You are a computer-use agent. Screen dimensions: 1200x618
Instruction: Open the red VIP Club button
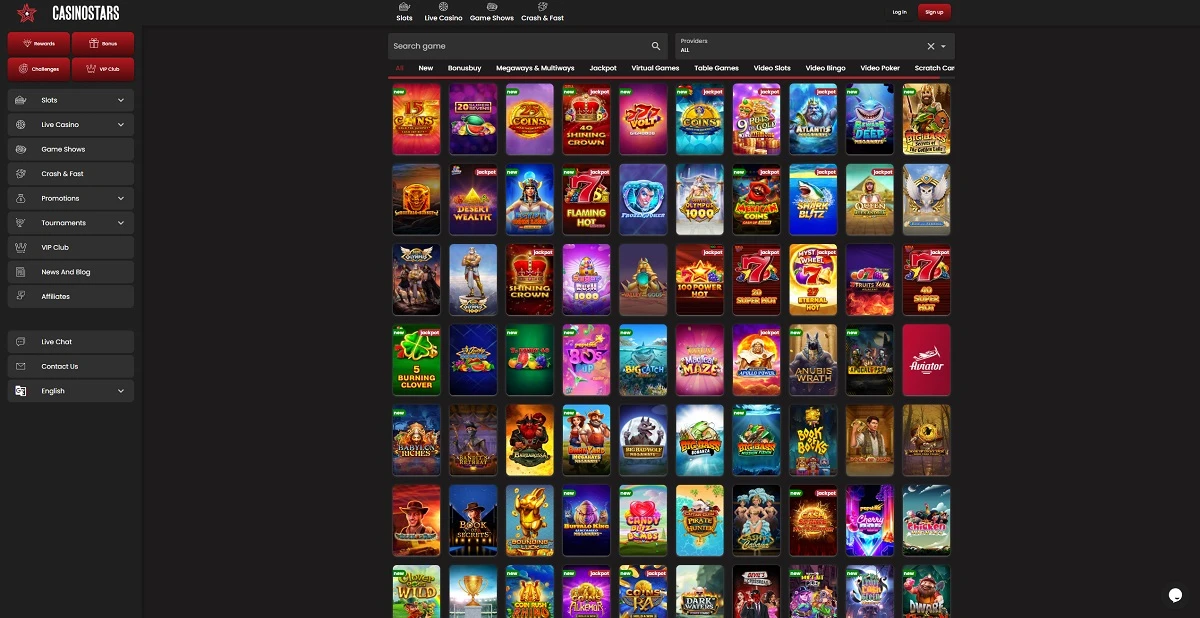103,69
